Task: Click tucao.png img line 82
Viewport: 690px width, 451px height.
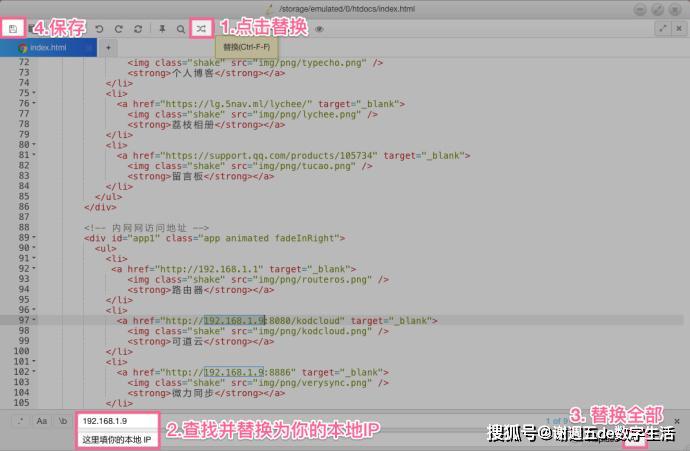Action: click(x=250, y=166)
